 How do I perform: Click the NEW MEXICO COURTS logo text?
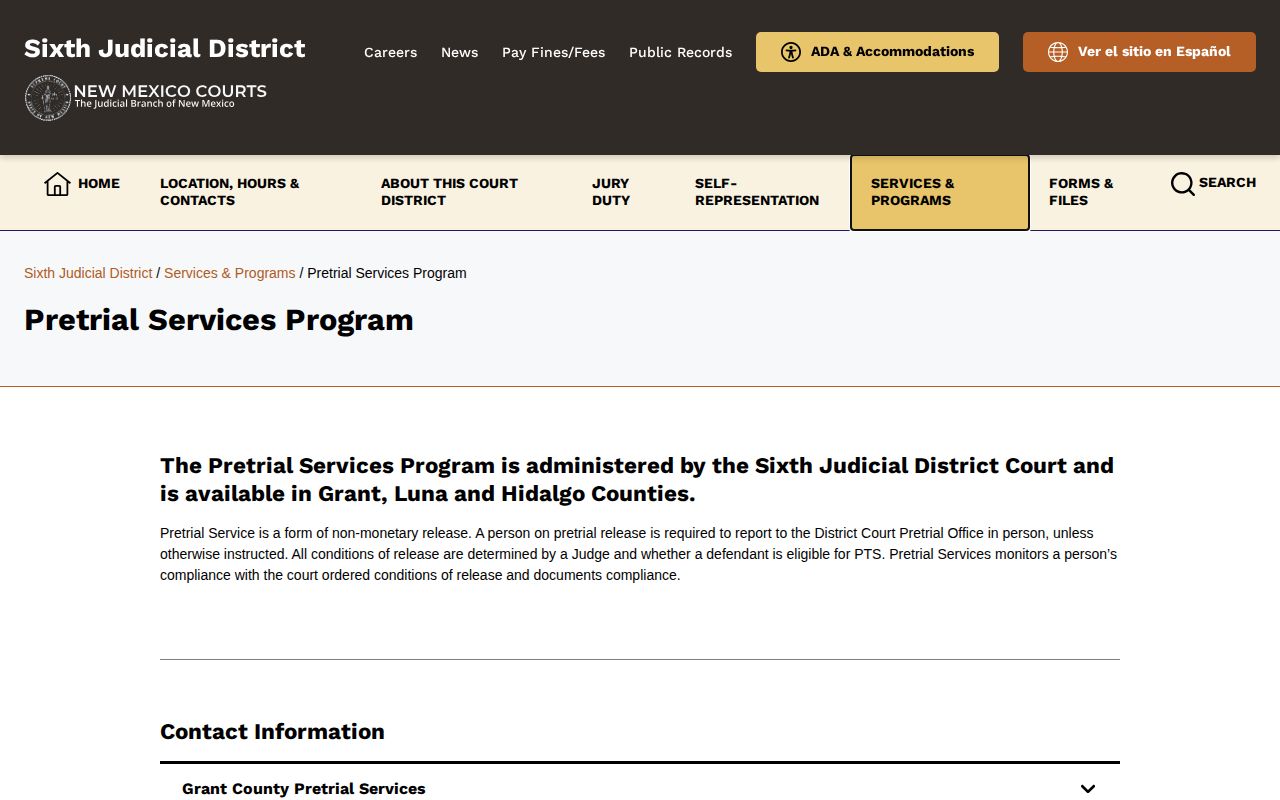pos(170,92)
